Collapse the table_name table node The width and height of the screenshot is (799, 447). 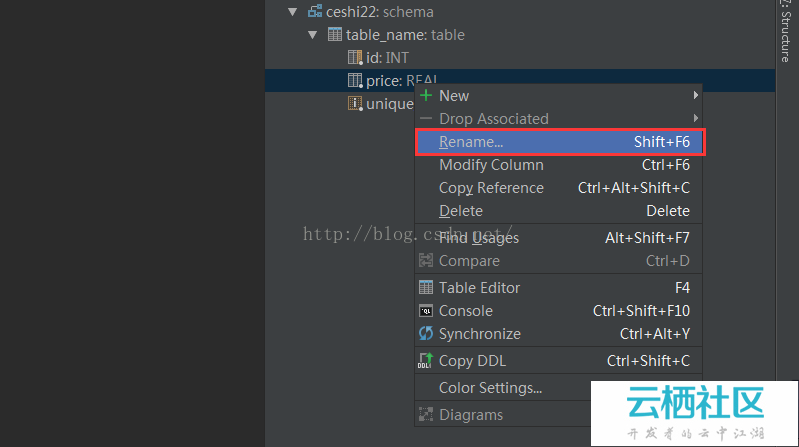click(x=313, y=35)
